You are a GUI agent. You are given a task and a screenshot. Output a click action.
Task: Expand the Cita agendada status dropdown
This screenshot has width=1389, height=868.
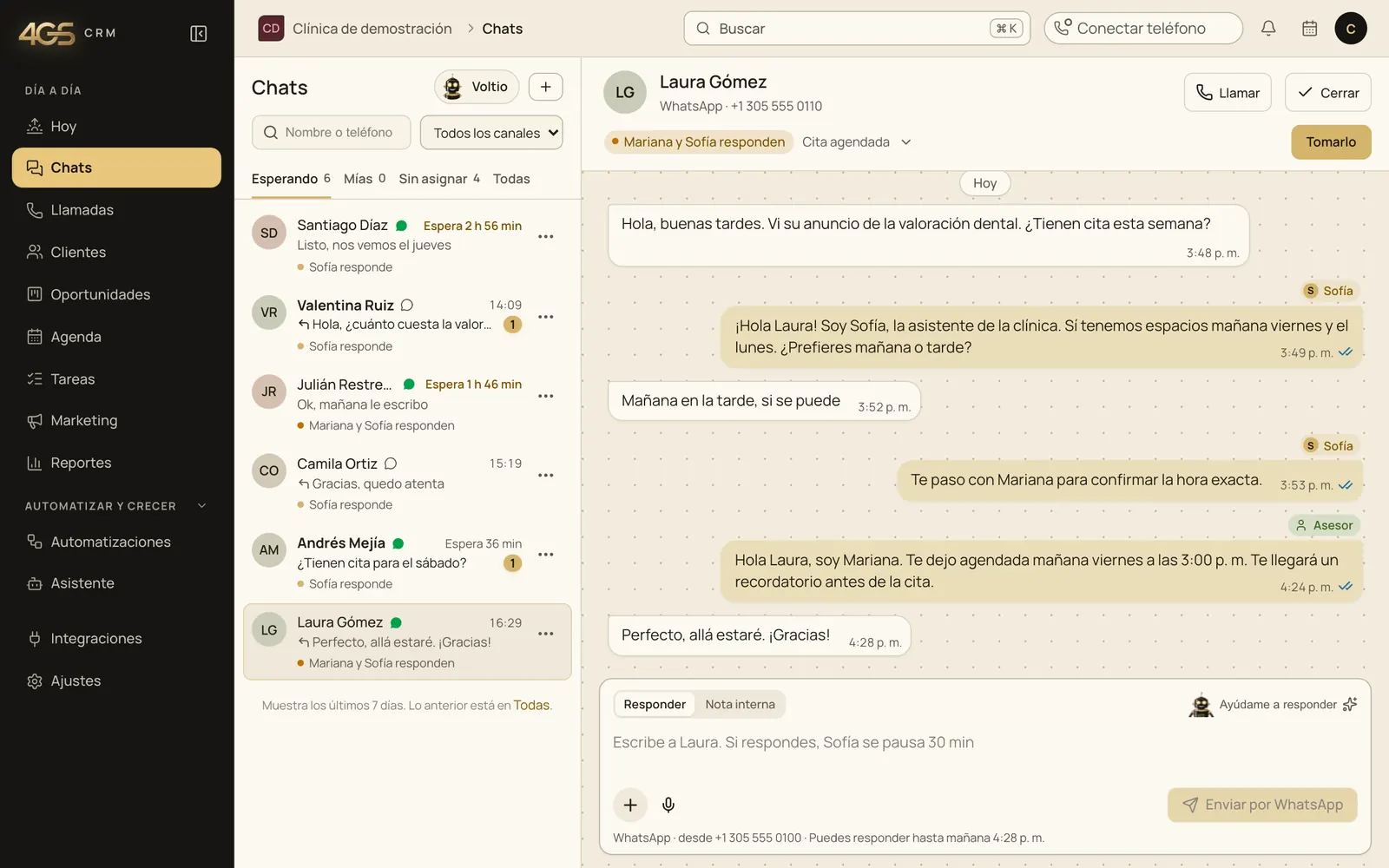click(x=857, y=142)
